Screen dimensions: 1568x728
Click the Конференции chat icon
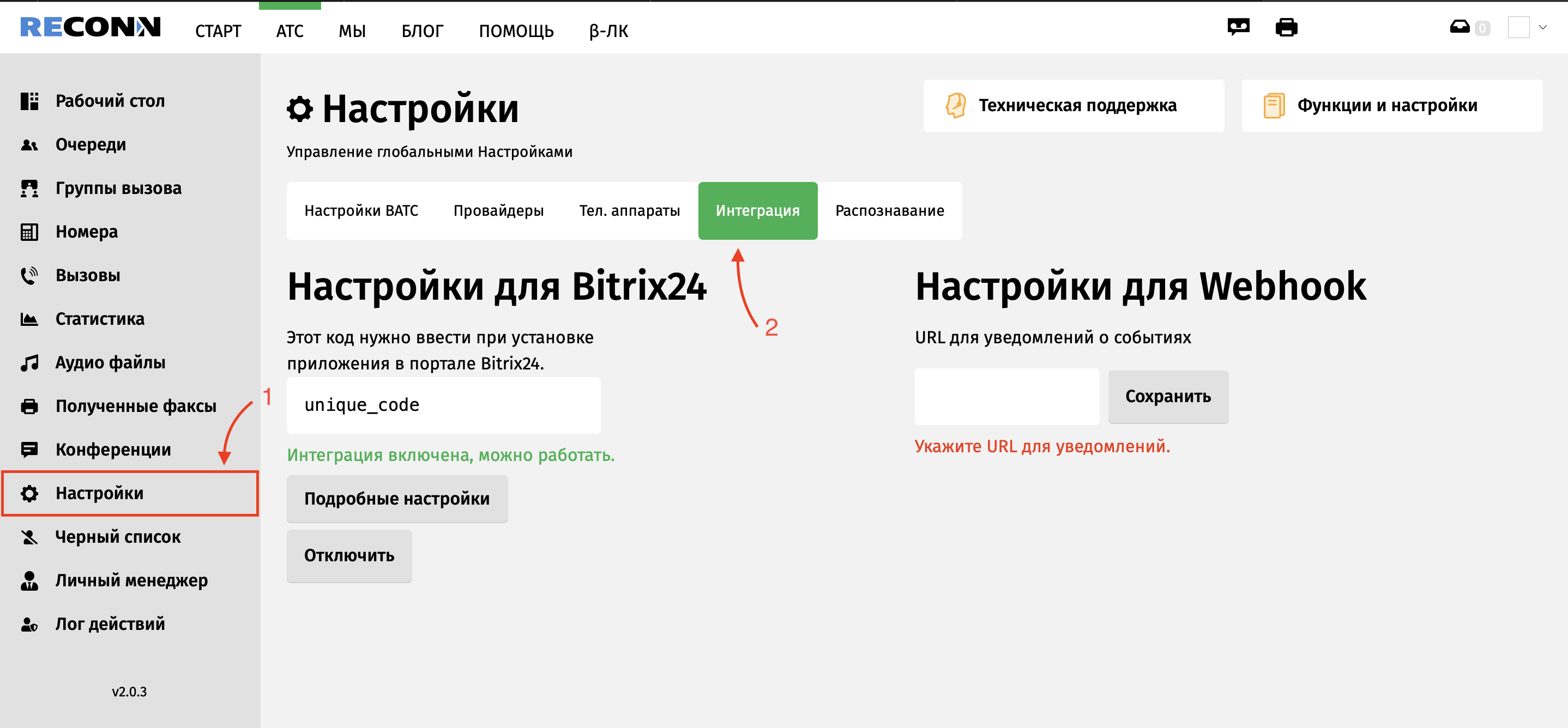(29, 450)
